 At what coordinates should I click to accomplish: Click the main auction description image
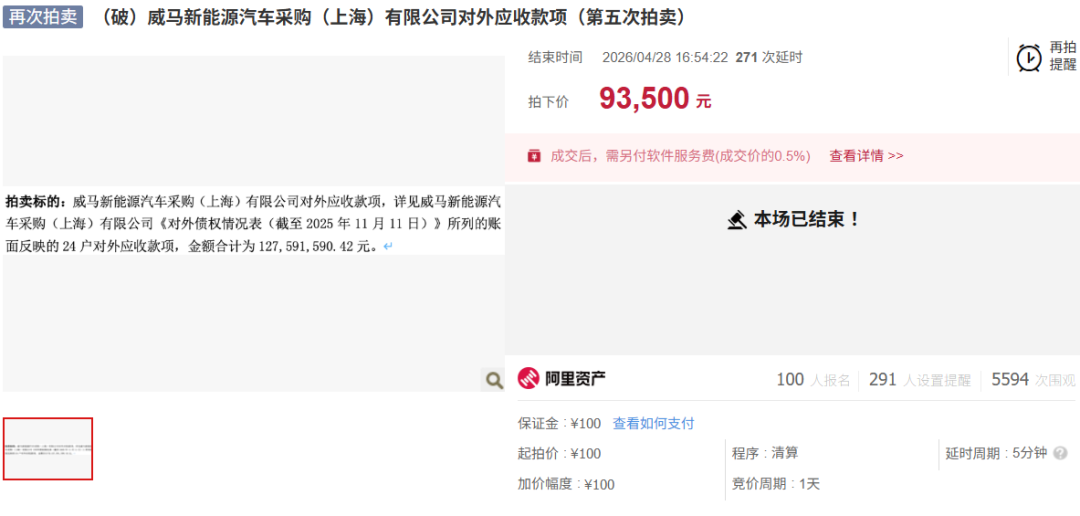click(x=253, y=224)
